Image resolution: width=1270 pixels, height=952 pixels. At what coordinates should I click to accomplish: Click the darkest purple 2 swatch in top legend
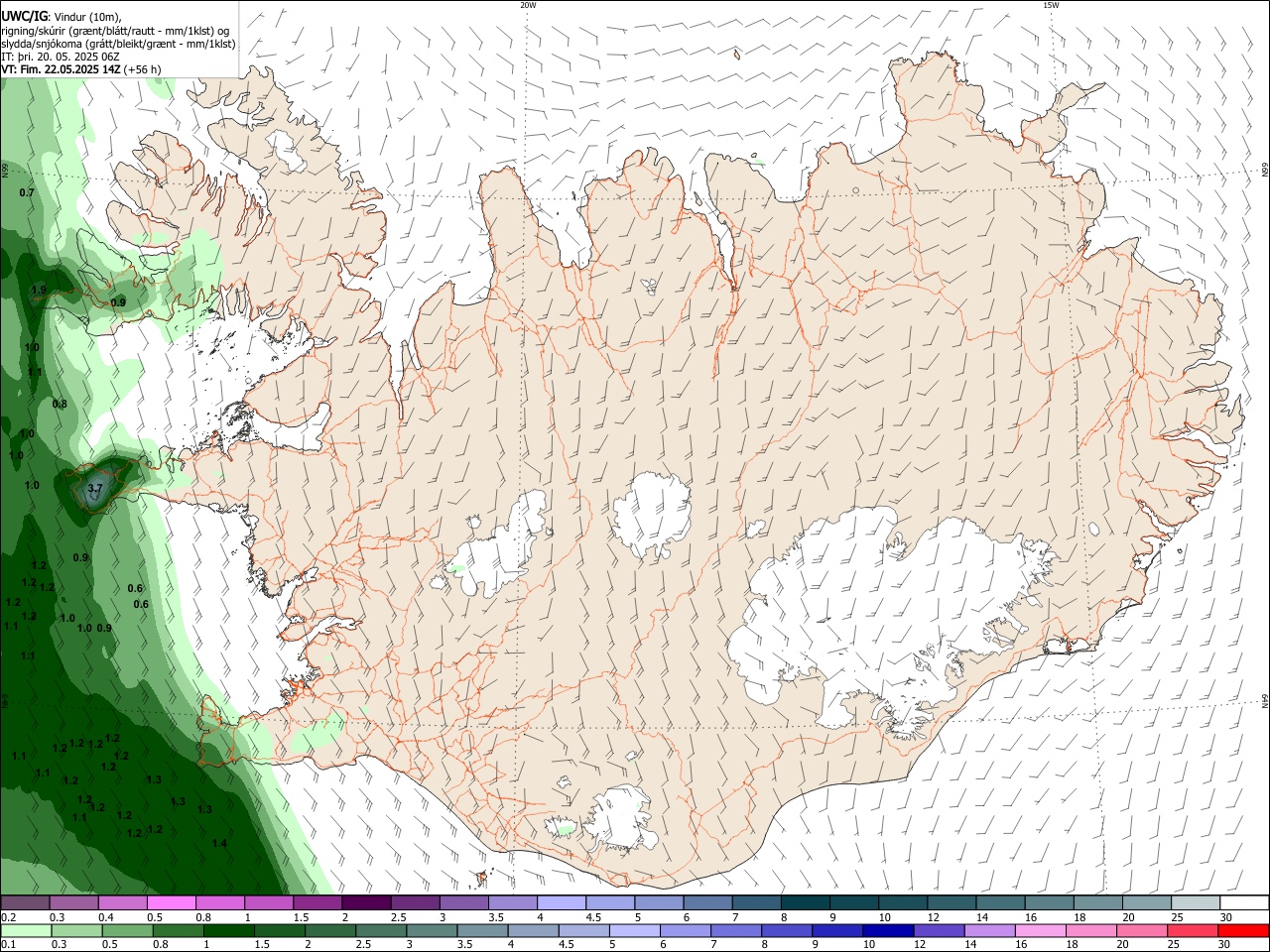[x=366, y=903]
